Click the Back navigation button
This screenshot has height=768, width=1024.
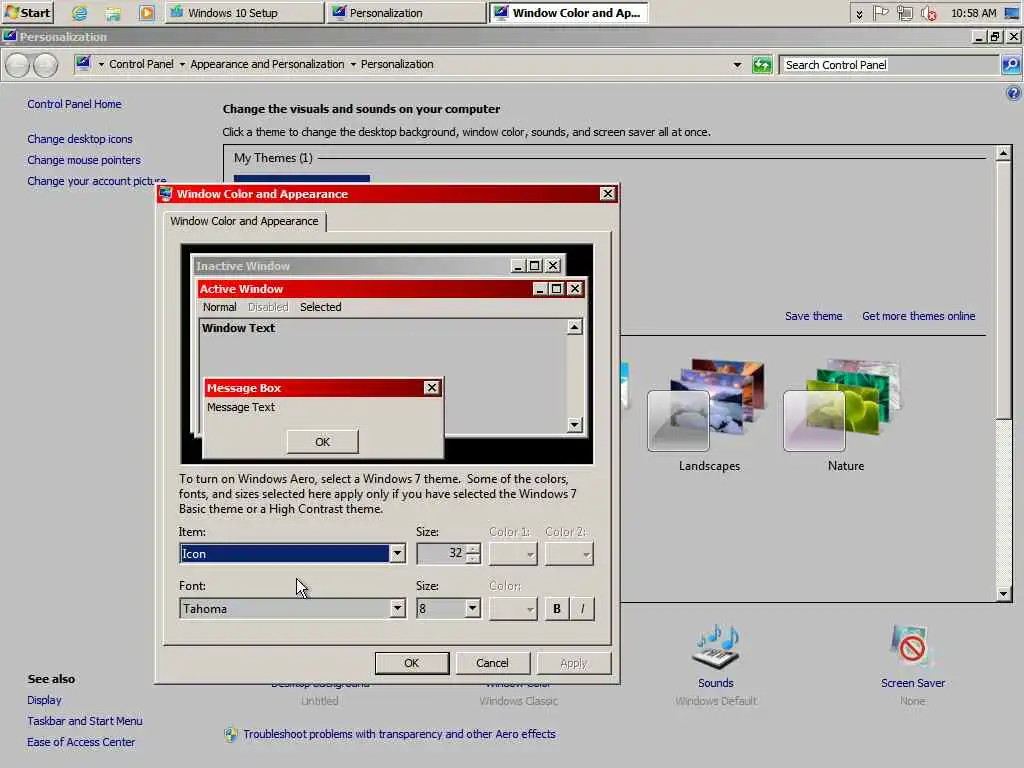click(18, 65)
